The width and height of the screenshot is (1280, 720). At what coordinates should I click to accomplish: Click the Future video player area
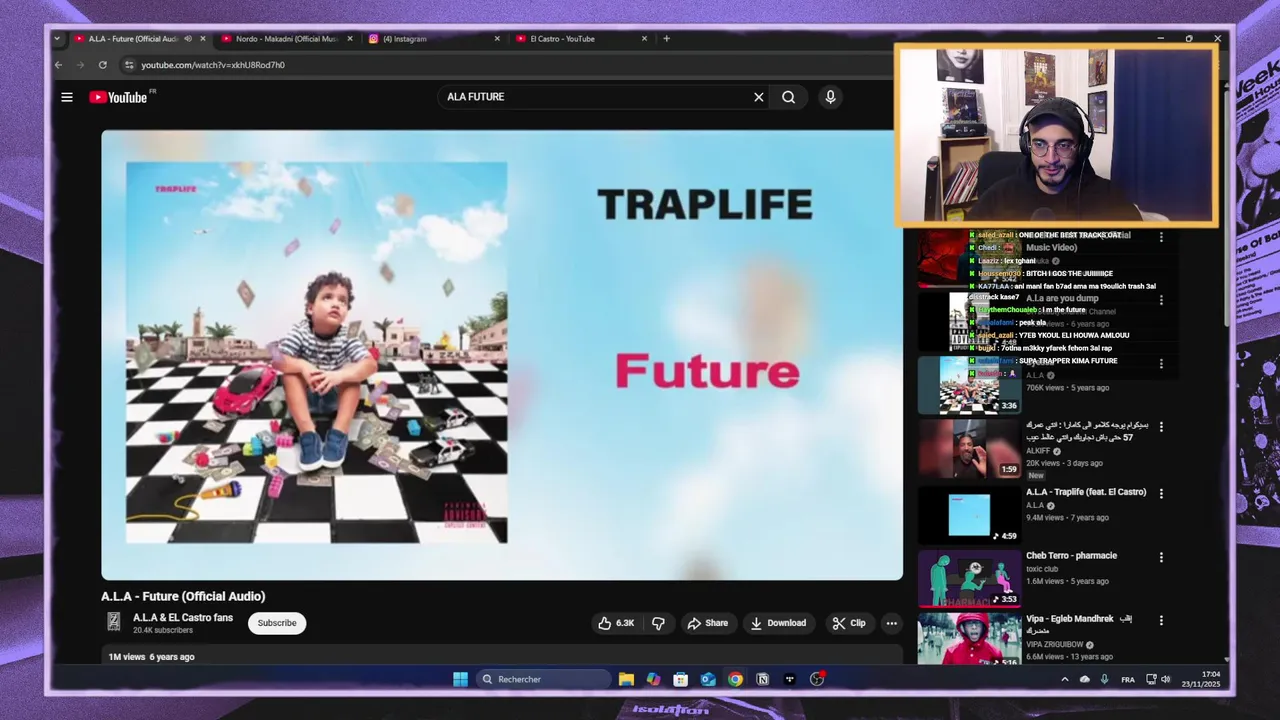tap(502, 355)
